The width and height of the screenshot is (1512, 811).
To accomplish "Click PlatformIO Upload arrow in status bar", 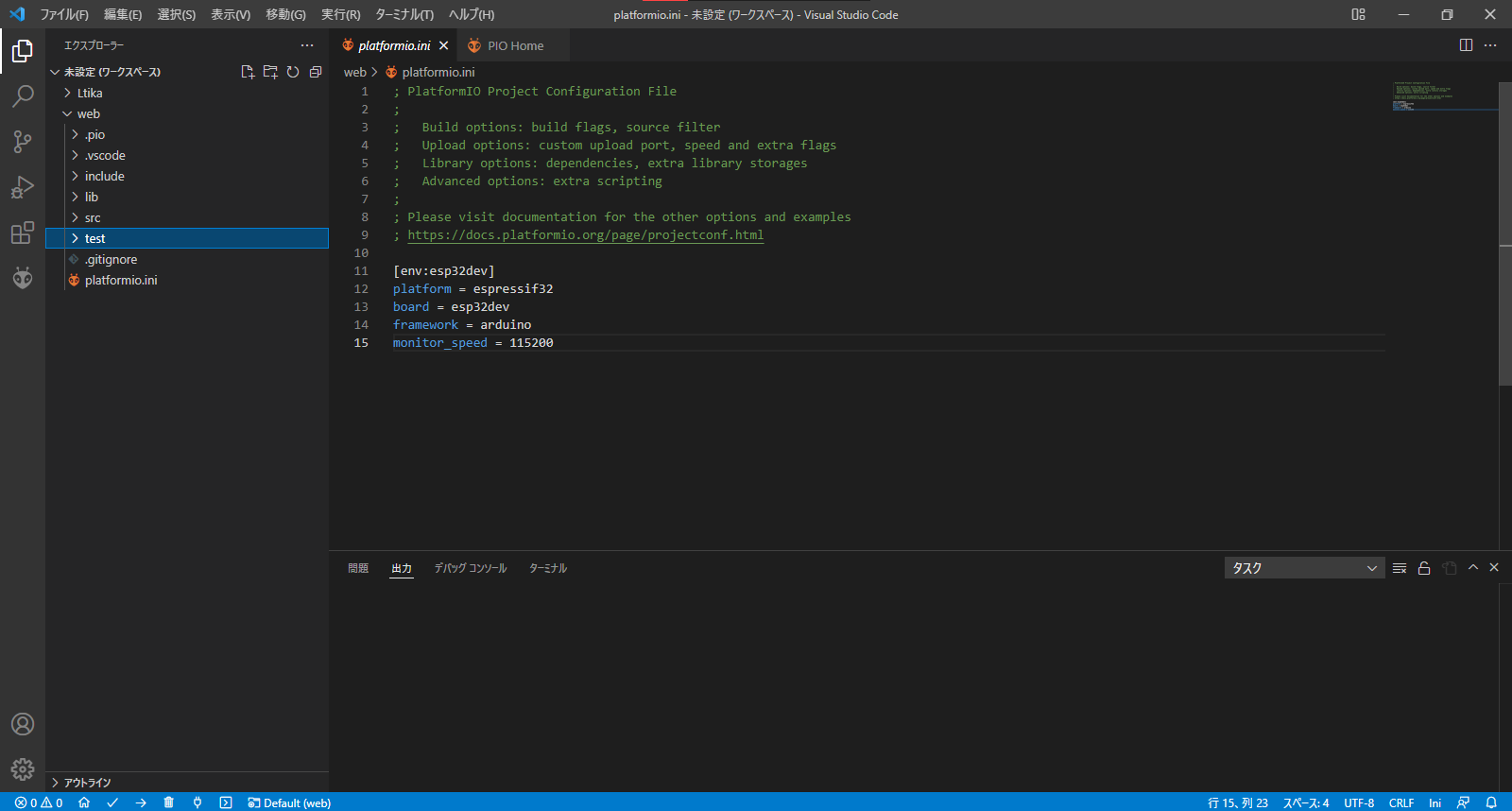I will [141, 802].
